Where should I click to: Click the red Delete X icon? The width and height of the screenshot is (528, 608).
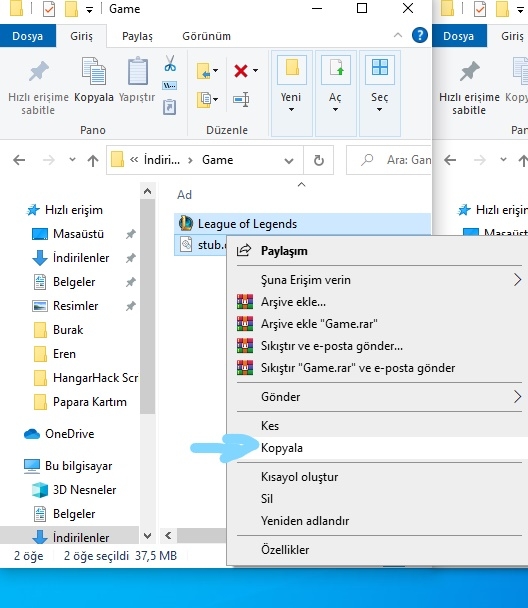[x=241, y=71]
